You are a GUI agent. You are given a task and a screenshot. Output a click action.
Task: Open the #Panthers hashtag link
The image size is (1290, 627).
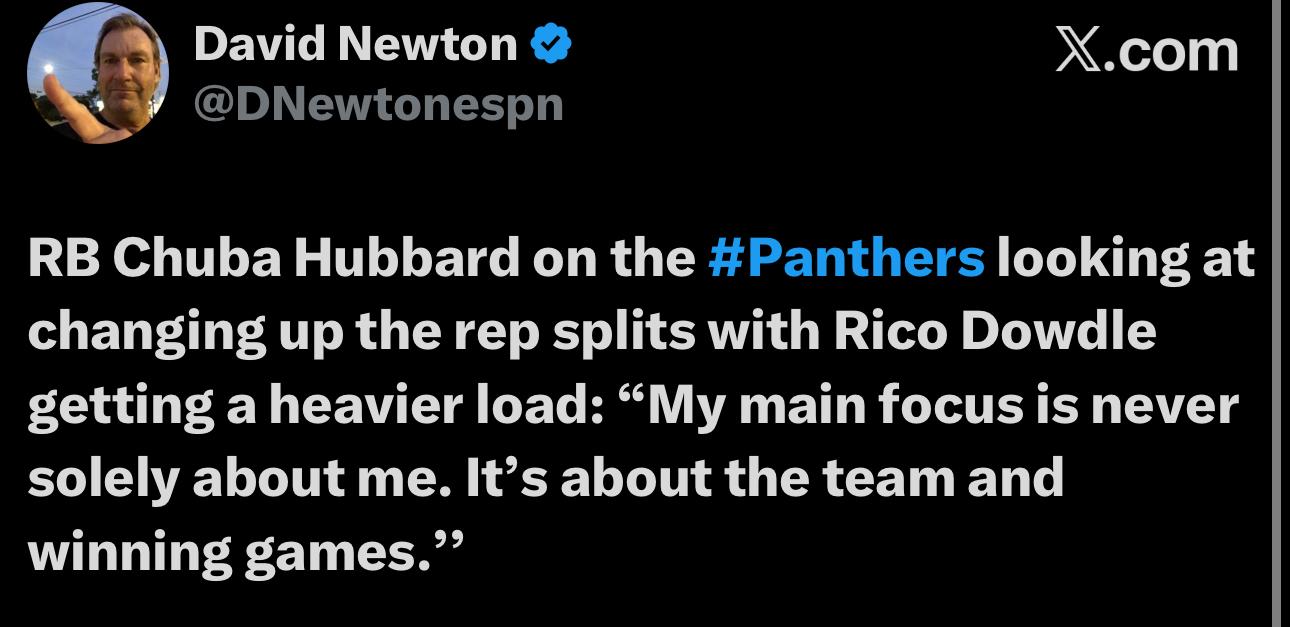(x=845, y=259)
